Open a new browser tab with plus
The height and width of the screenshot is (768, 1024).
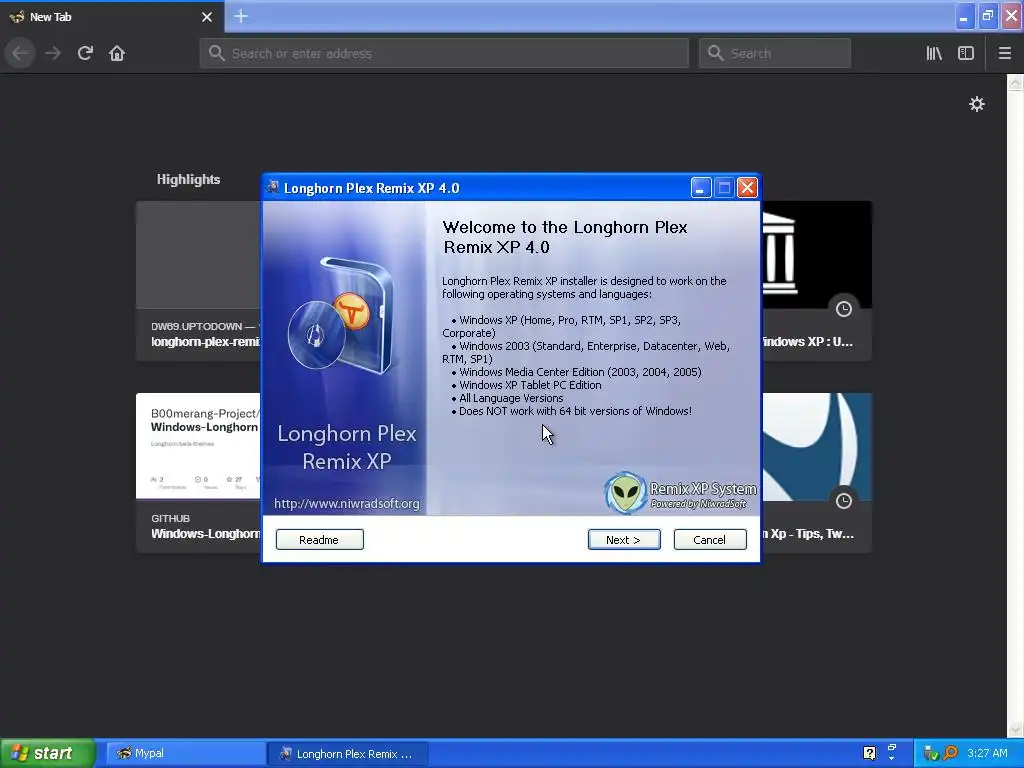click(x=241, y=16)
